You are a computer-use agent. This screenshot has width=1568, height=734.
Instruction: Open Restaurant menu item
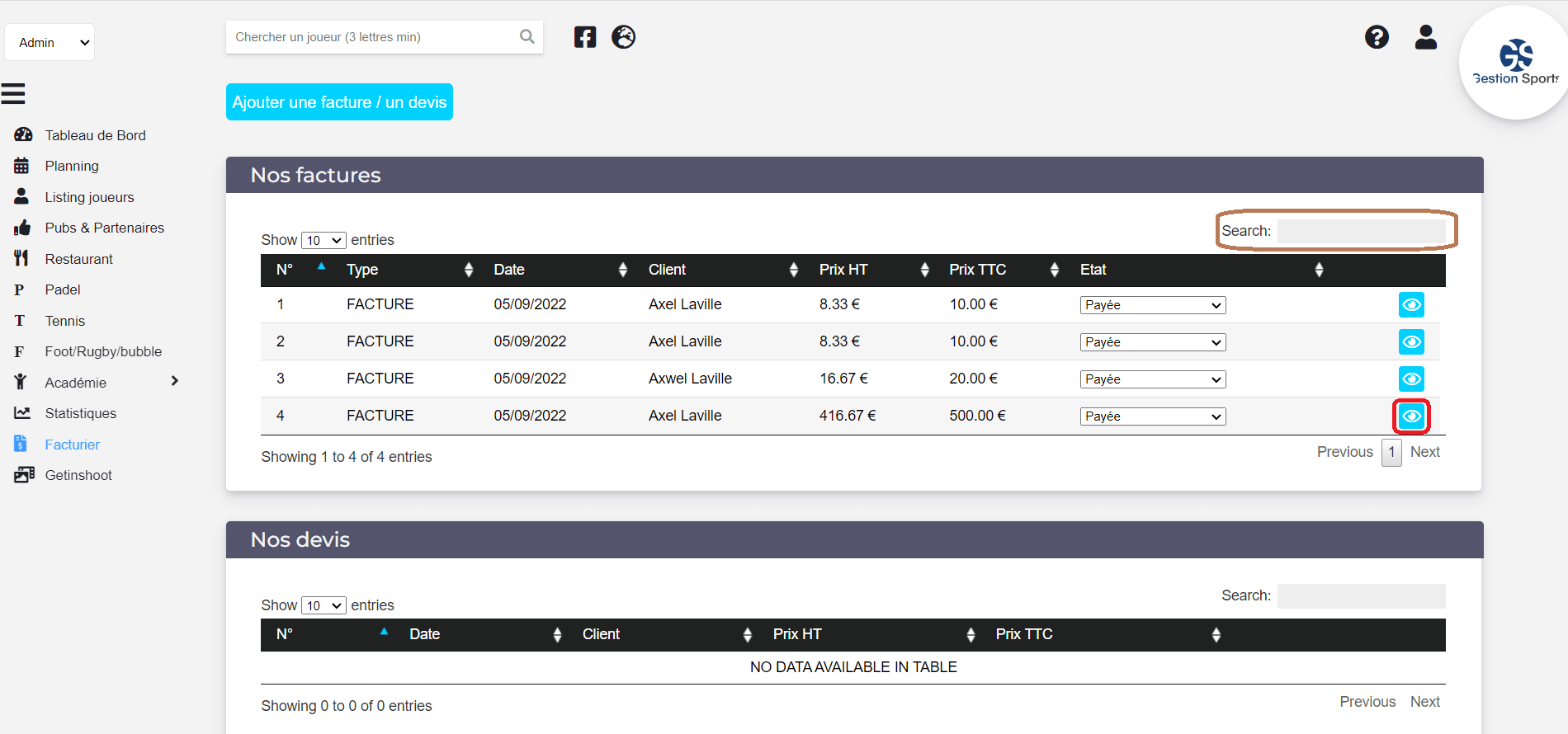coord(78,259)
